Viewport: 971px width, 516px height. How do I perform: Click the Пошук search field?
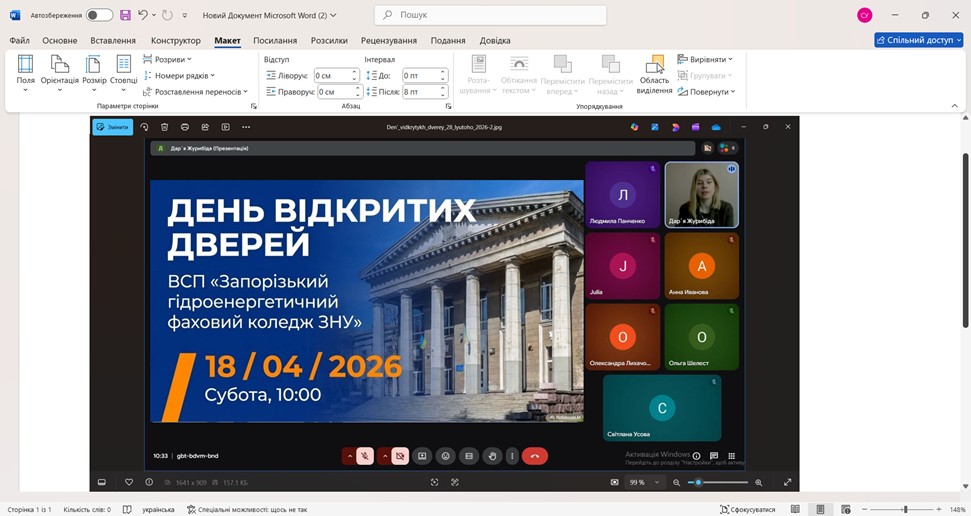pyautogui.click(x=490, y=15)
